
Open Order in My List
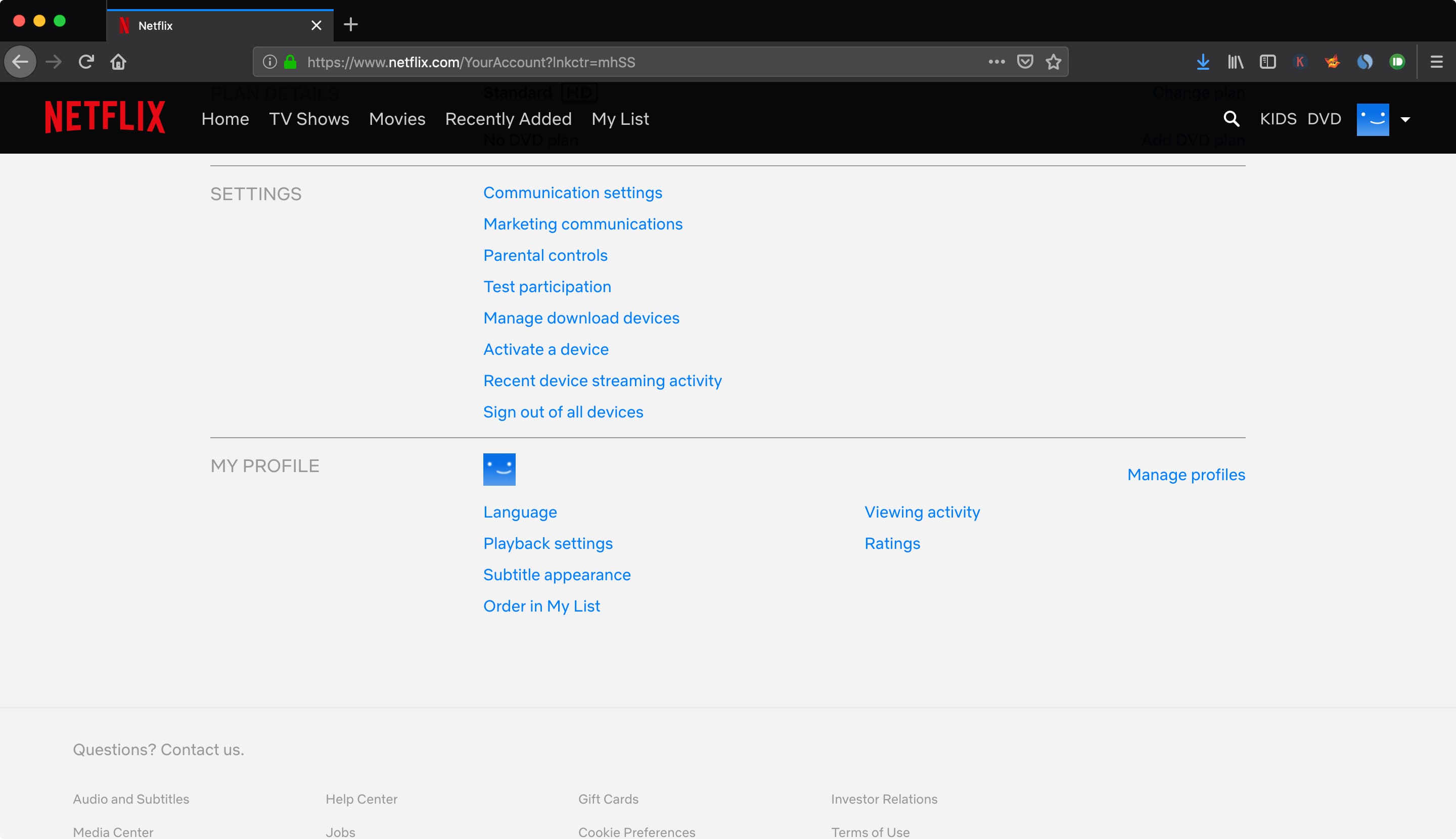541,606
